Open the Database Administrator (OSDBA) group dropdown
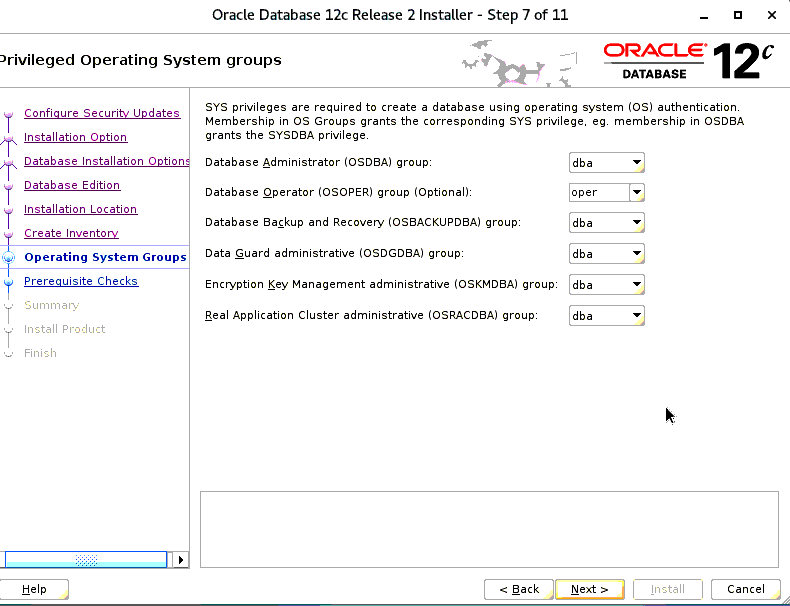Screen dimensions: 790x606 point(636,162)
